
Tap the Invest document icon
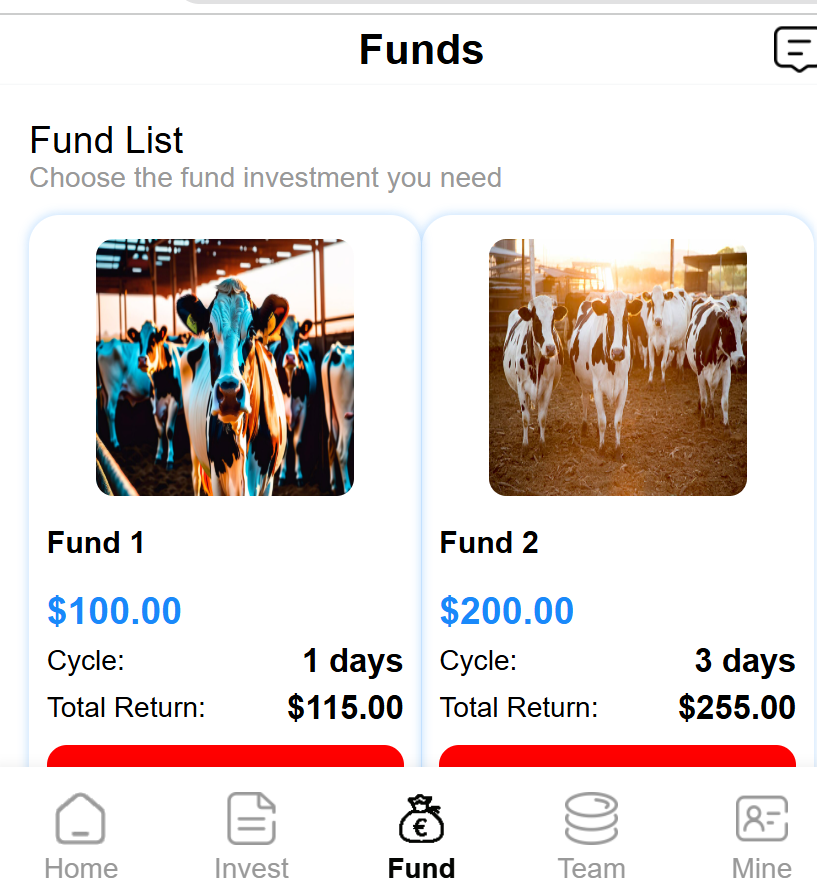click(x=251, y=818)
